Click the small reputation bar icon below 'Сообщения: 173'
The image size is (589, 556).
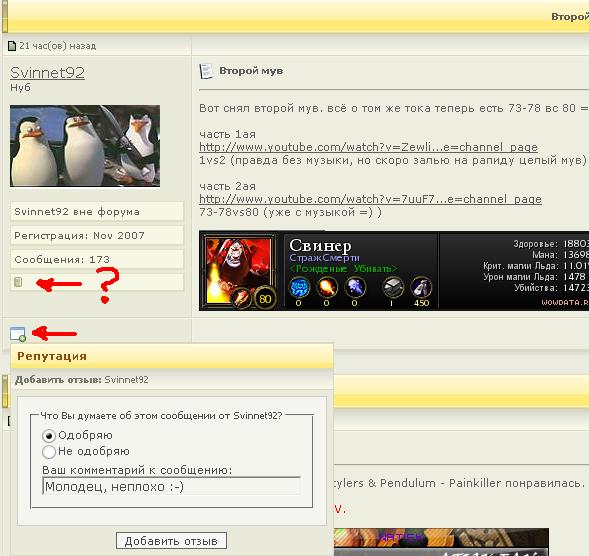pyautogui.click(x=18, y=282)
